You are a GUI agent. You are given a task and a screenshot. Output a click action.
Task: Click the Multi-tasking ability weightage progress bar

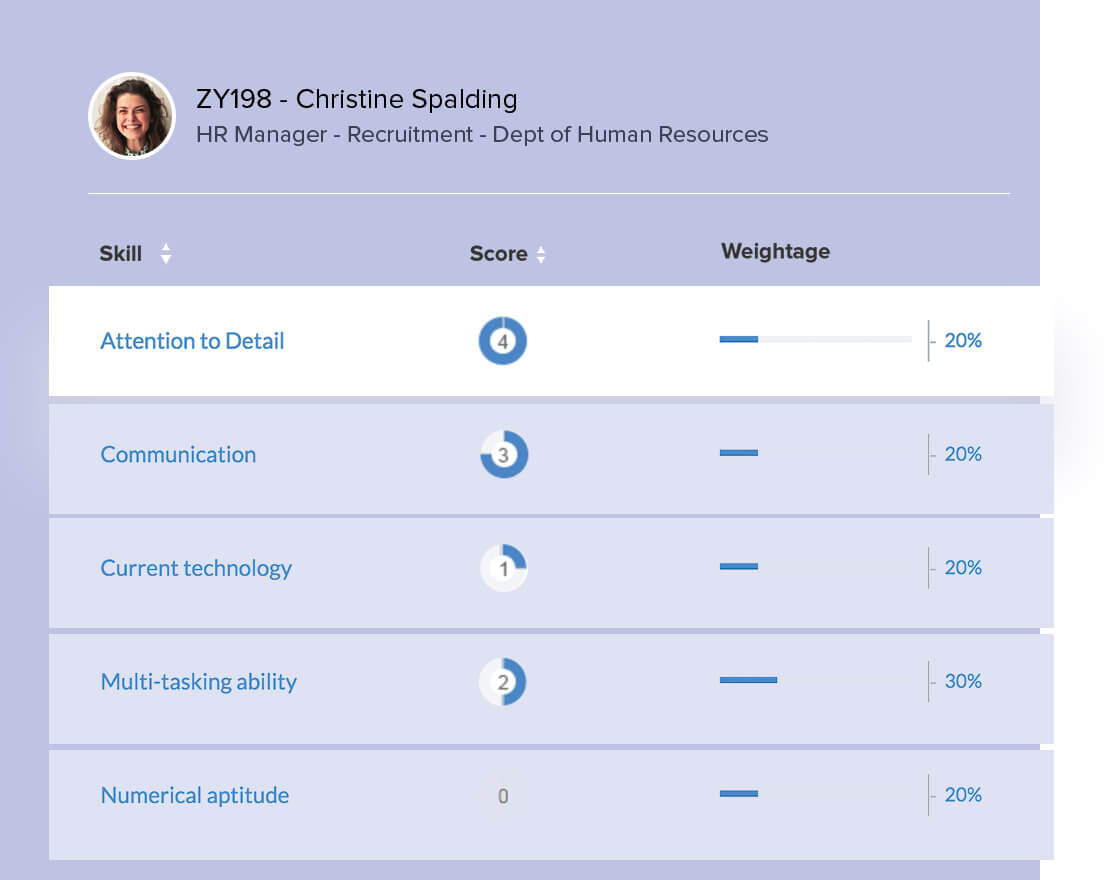coord(747,681)
